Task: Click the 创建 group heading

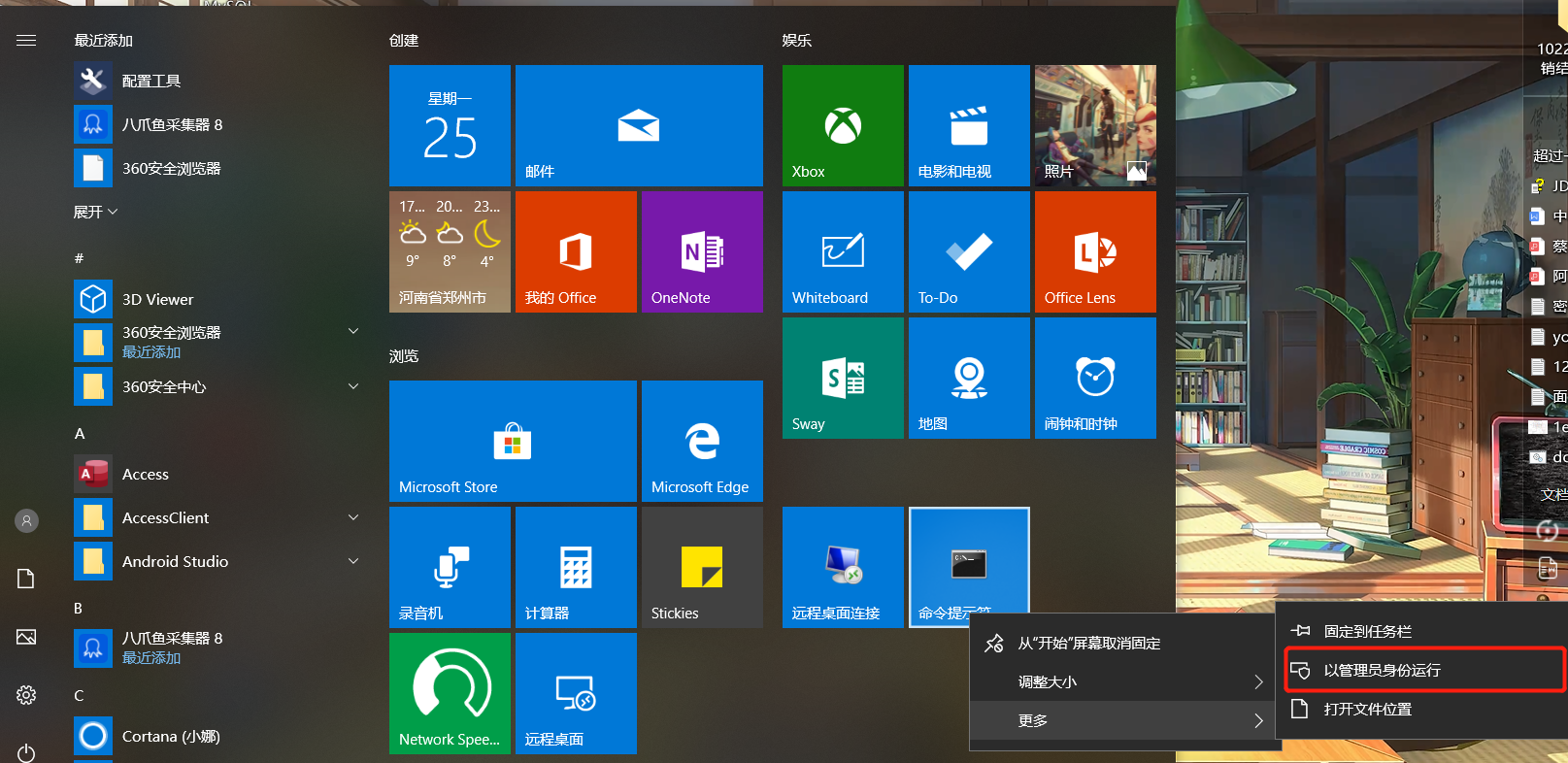Action: (404, 40)
